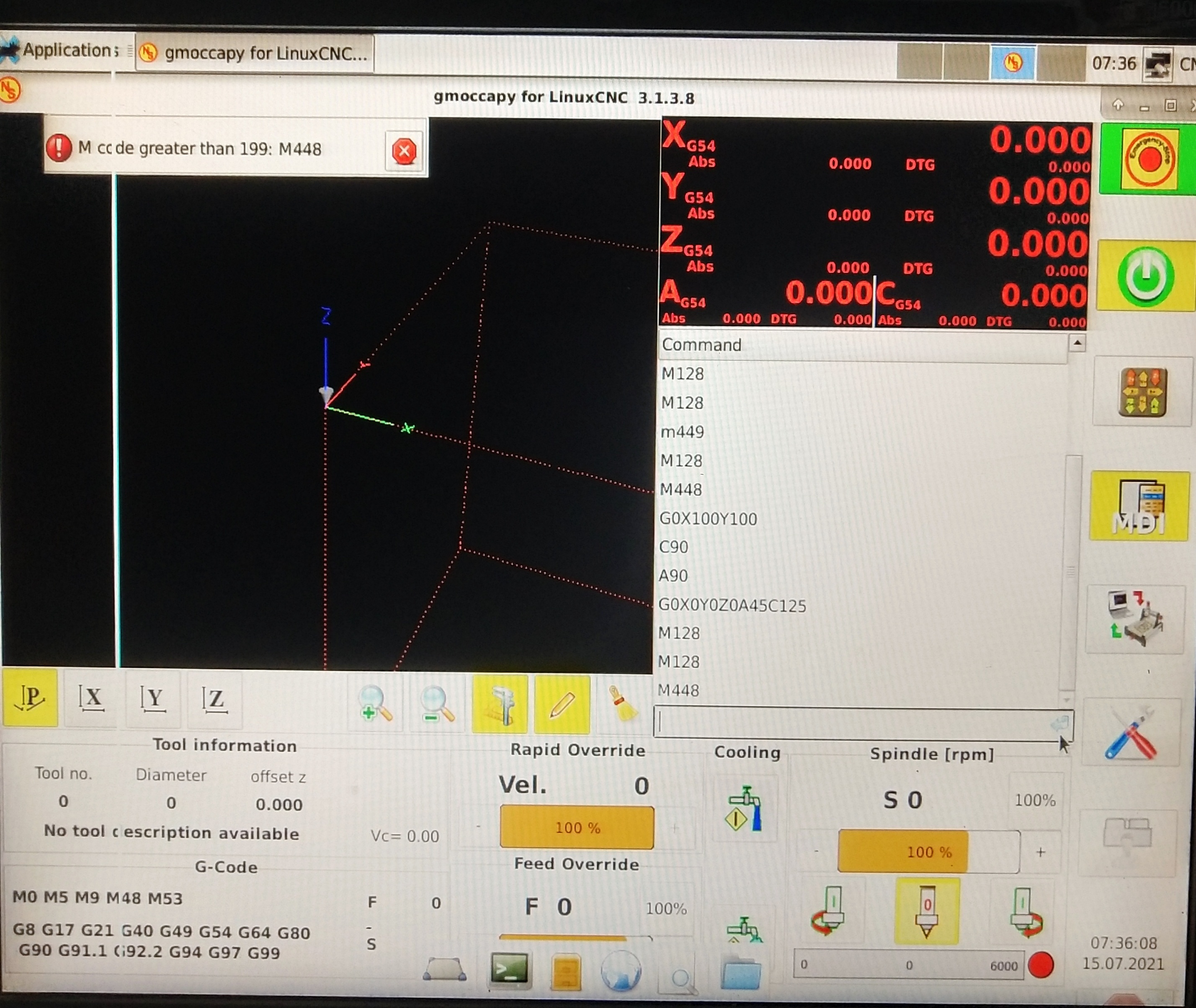The height and width of the screenshot is (1008, 1196).
Task: Click the spindle override 100 % bar
Action: 928,852
